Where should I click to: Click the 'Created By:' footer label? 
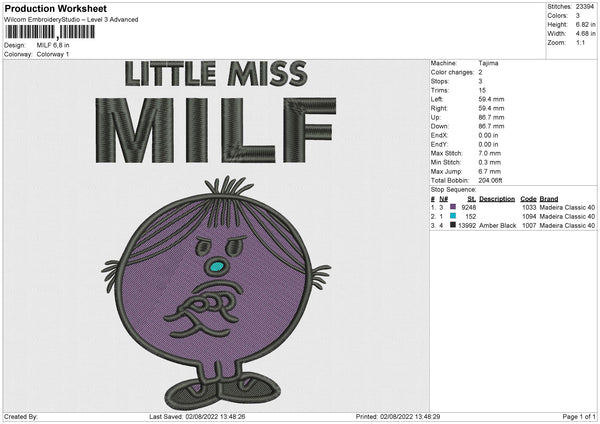coord(21,417)
